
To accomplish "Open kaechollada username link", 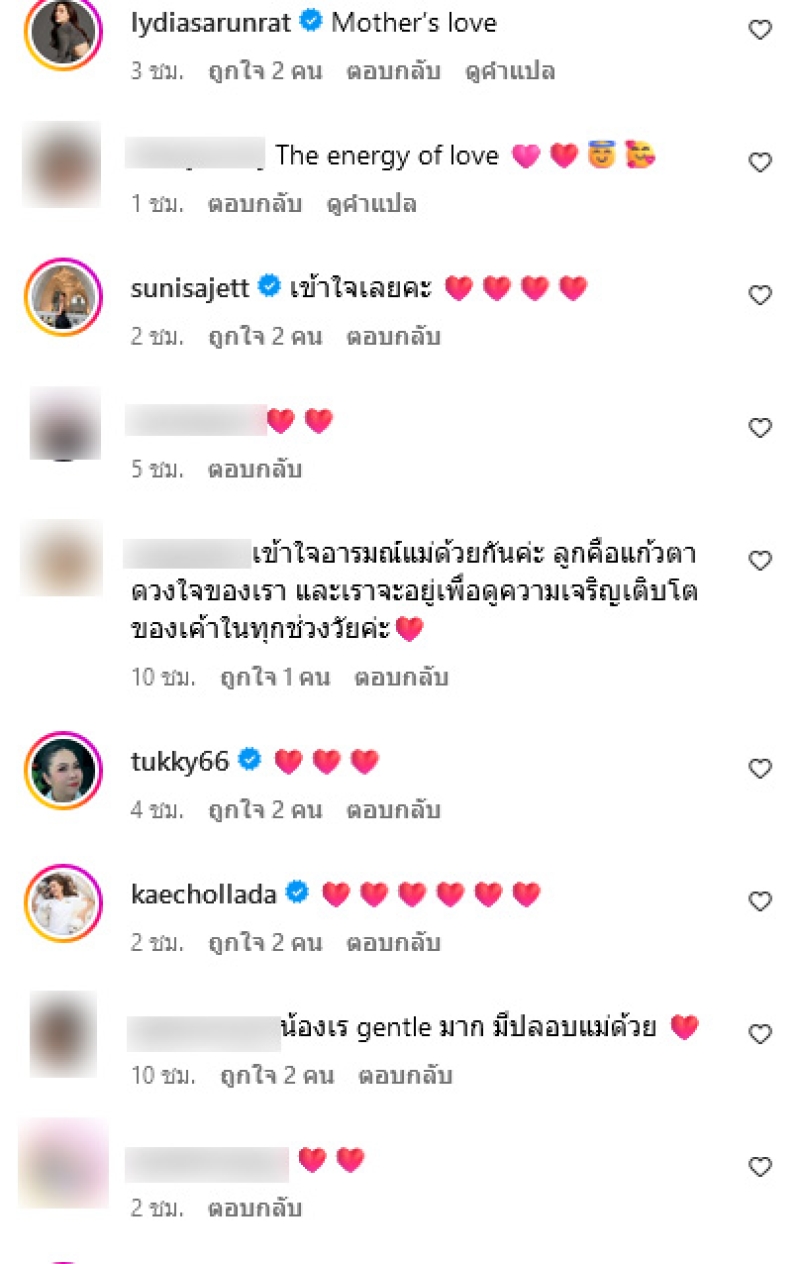I will (204, 895).
